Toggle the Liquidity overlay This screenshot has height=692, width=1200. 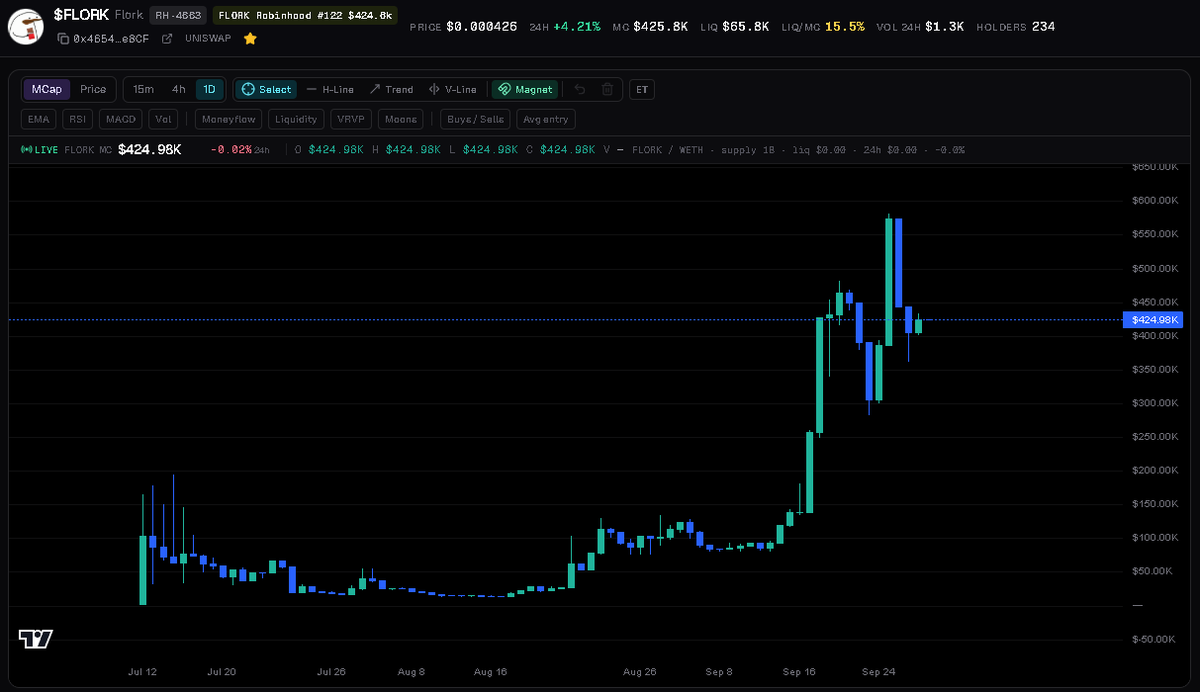(296, 119)
